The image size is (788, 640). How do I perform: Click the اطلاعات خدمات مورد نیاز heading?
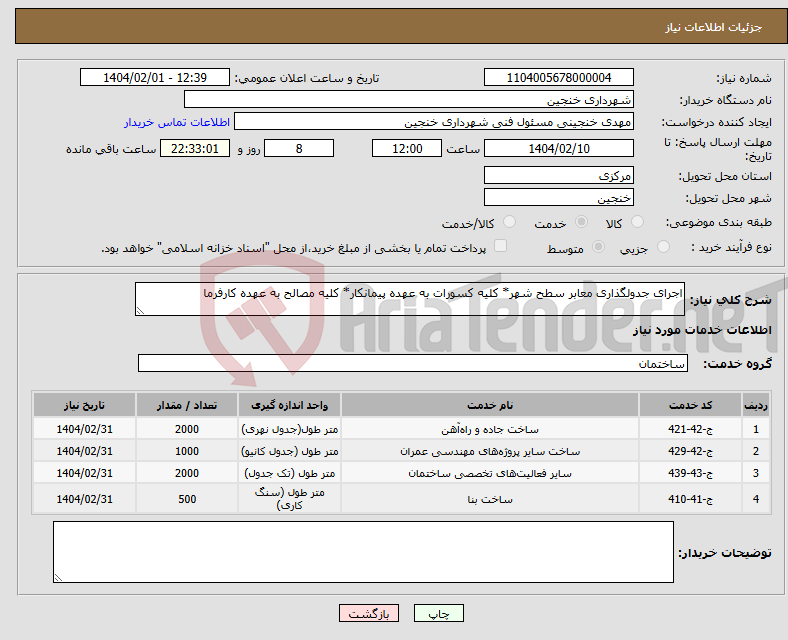702,330
